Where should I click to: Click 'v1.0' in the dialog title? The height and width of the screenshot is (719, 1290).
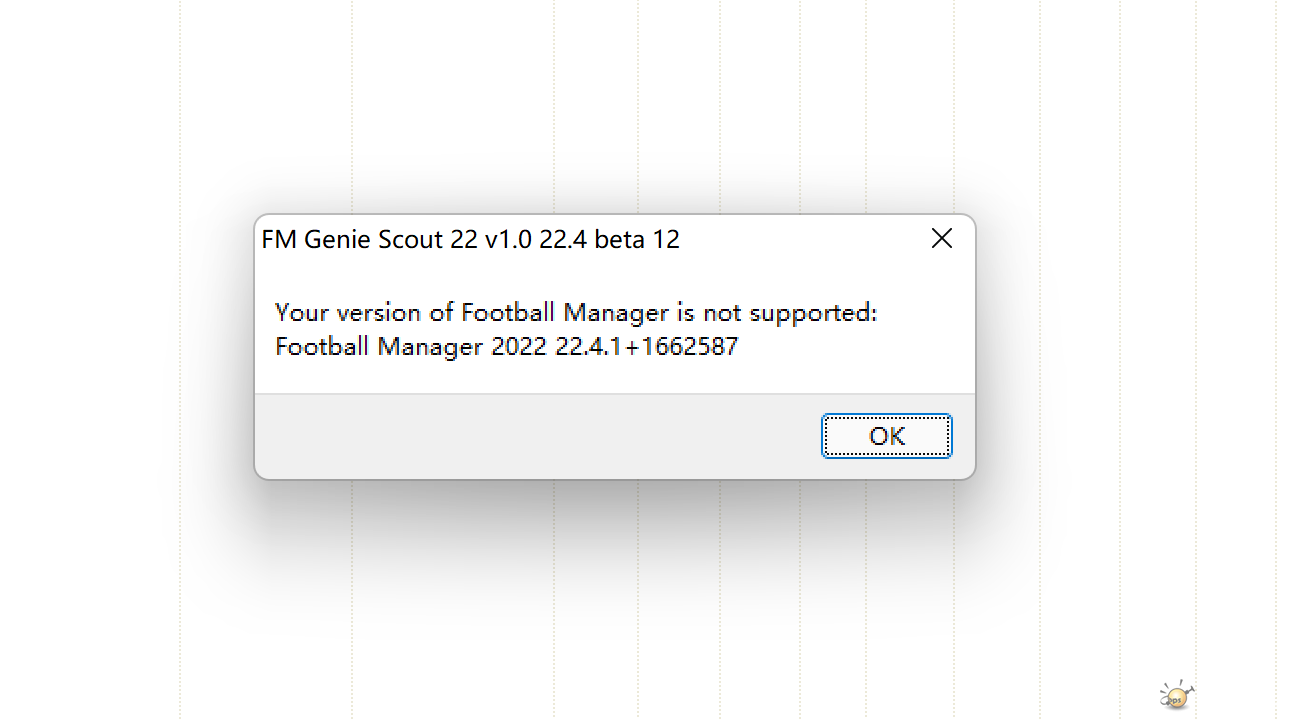point(506,240)
